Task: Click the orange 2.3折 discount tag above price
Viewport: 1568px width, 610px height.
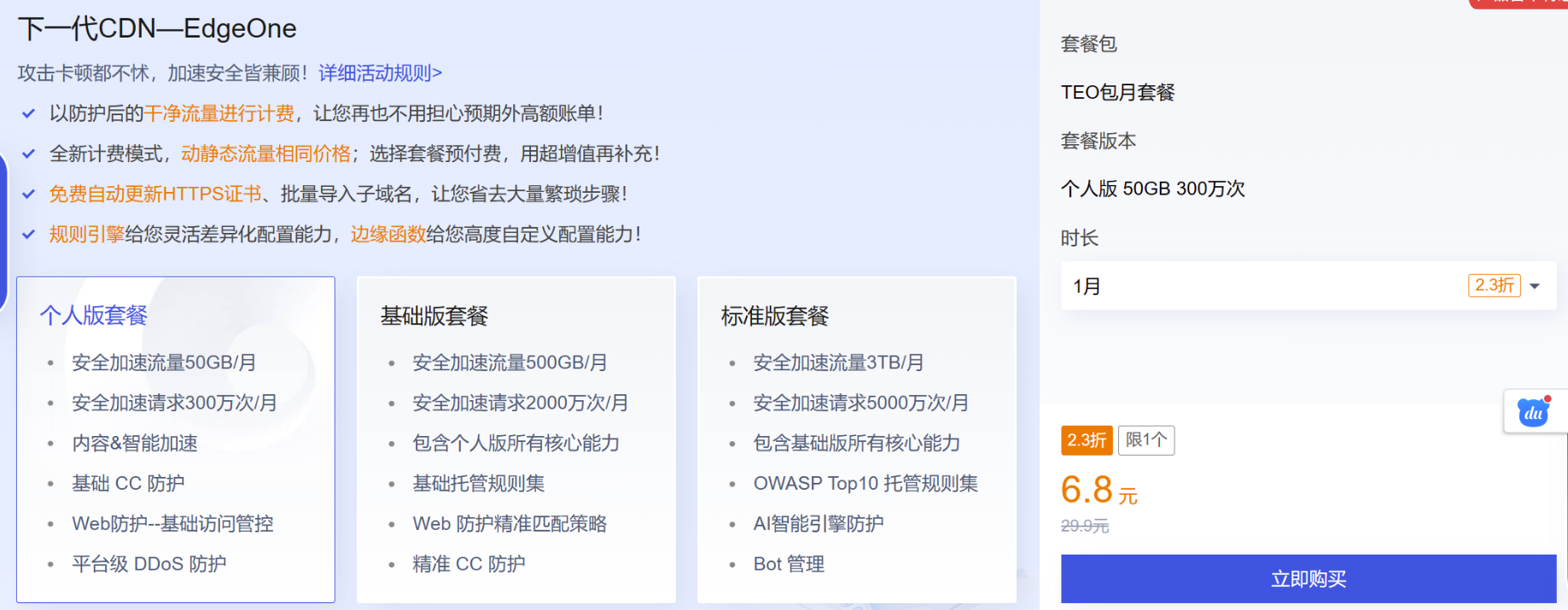Action: pyautogui.click(x=1087, y=440)
